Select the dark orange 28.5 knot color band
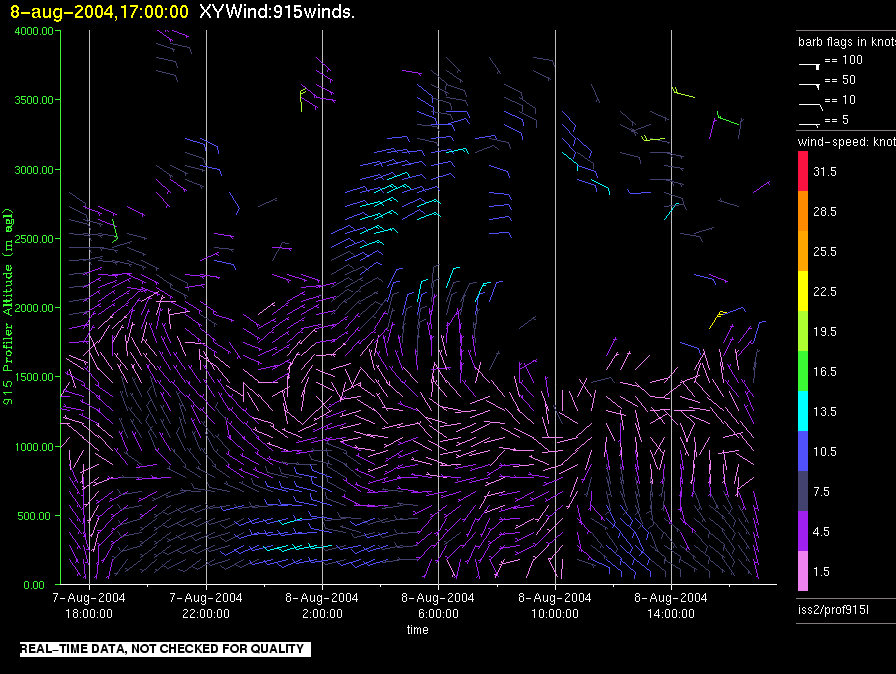 tap(803, 211)
